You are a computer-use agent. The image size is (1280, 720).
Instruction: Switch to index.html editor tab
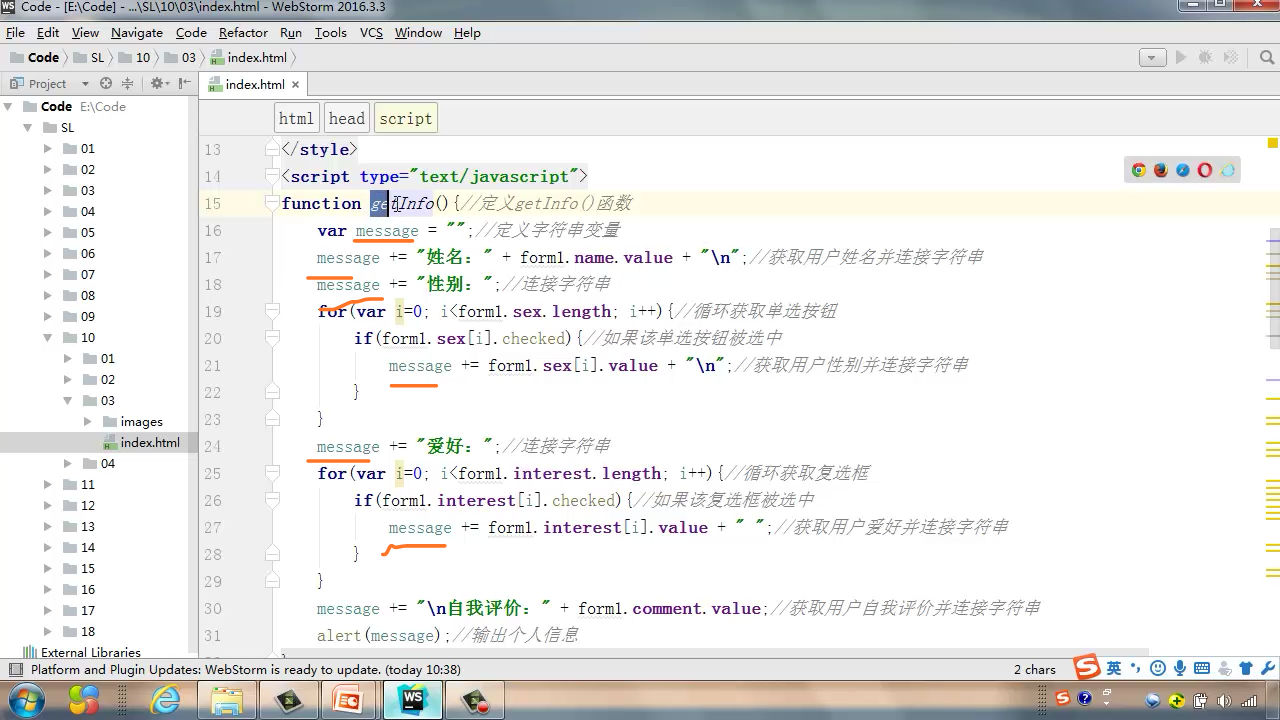click(x=254, y=85)
